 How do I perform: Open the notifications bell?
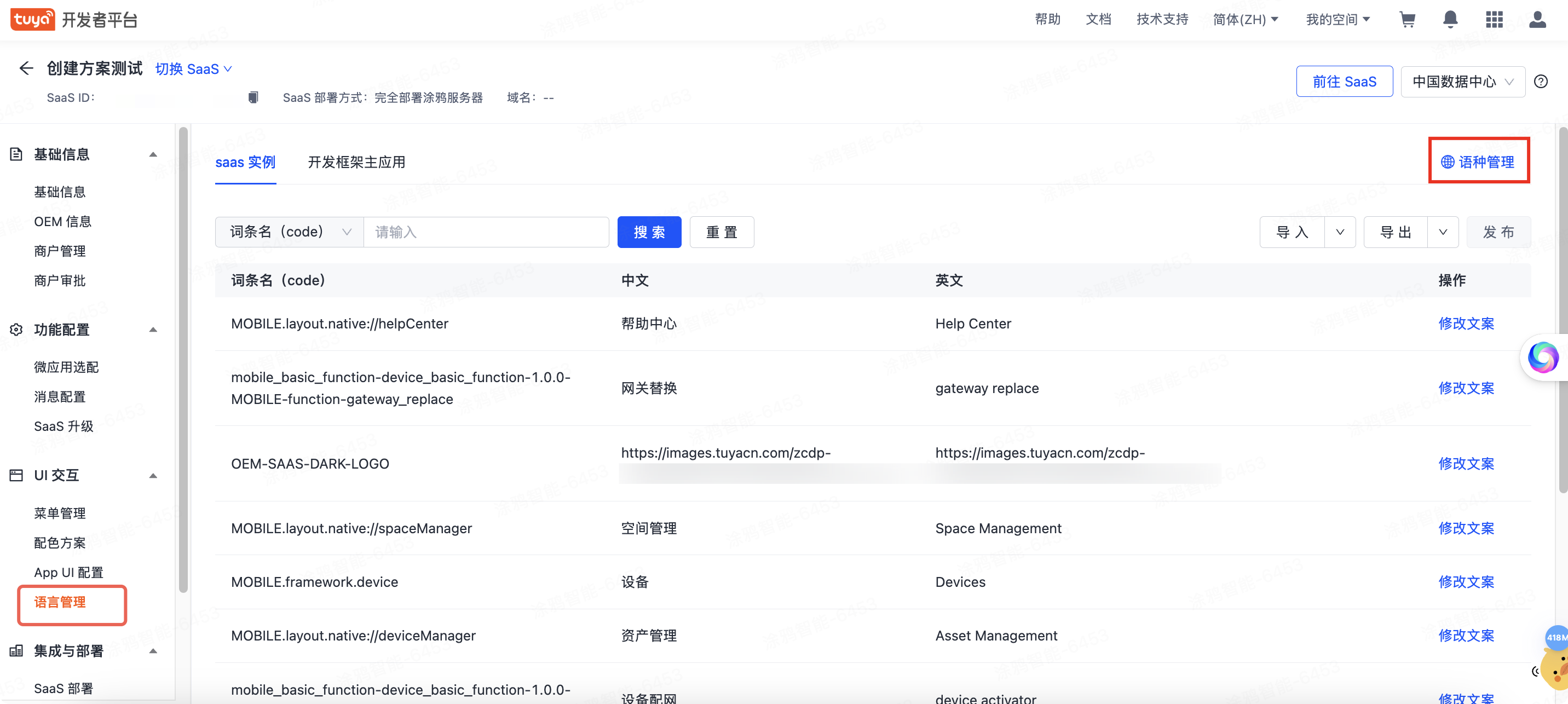1450,20
